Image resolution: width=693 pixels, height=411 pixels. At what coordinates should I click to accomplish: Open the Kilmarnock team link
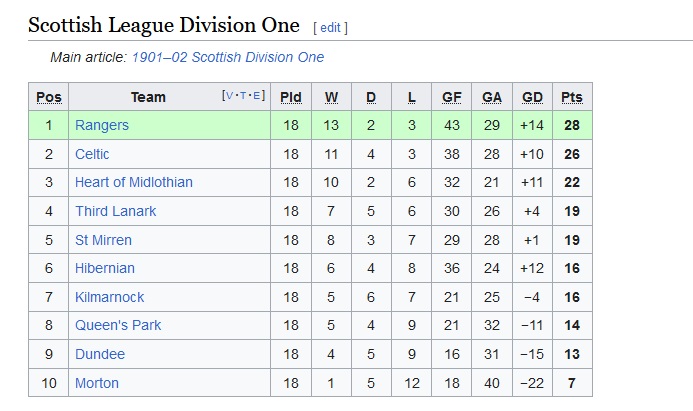coord(110,297)
